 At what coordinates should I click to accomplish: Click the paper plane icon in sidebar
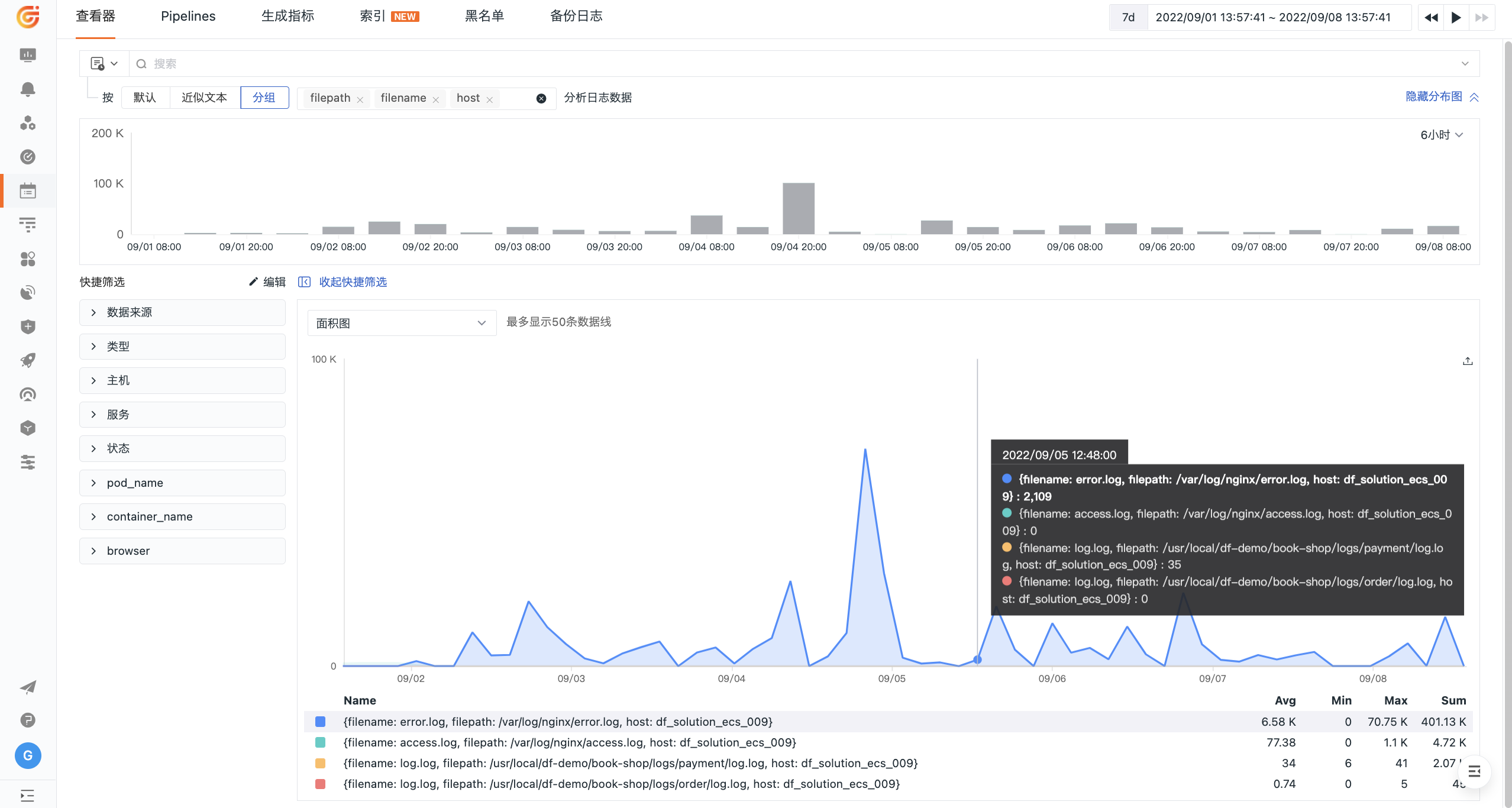point(28,687)
